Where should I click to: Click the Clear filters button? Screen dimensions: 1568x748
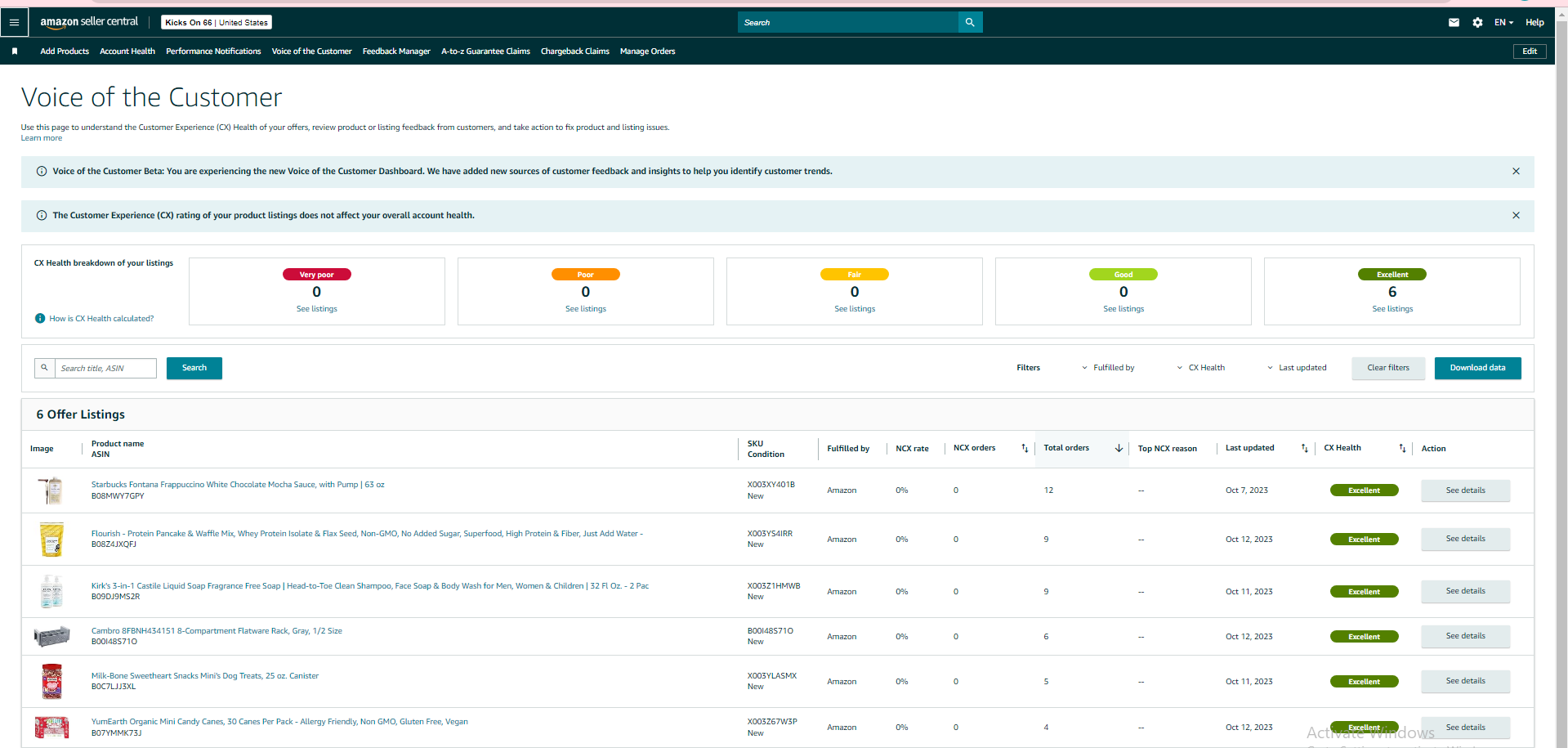1388,368
